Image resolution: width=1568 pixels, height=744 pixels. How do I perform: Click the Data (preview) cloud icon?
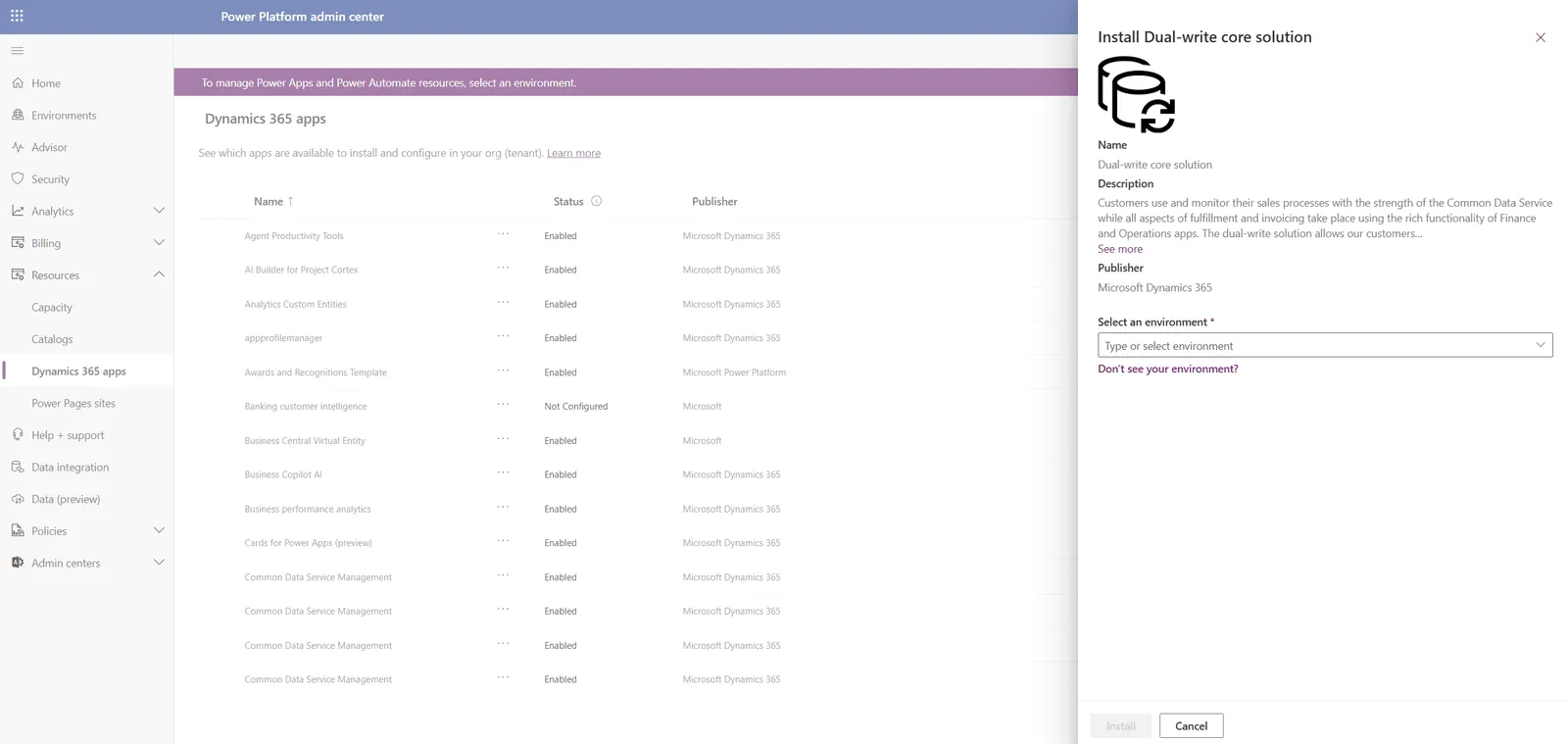(x=18, y=499)
